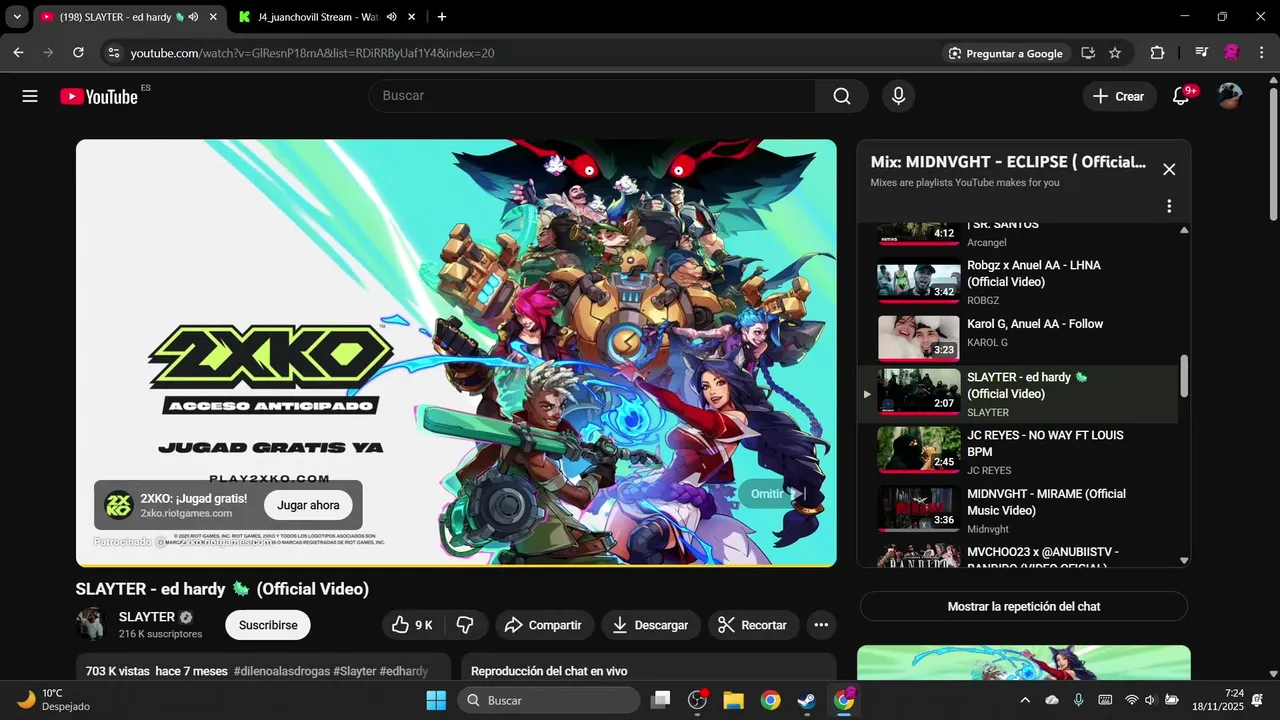
Task: Bookmark this page with star icon
Action: coord(1115,53)
